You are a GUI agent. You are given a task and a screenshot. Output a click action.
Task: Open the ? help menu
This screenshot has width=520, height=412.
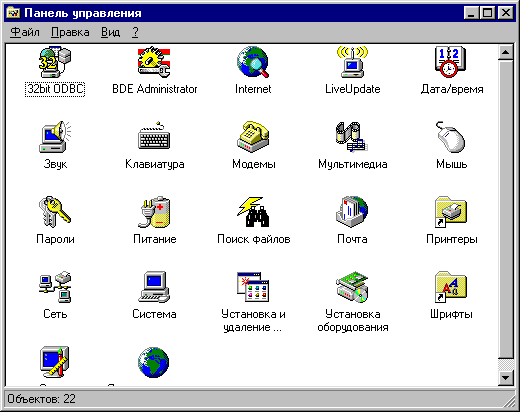135,32
